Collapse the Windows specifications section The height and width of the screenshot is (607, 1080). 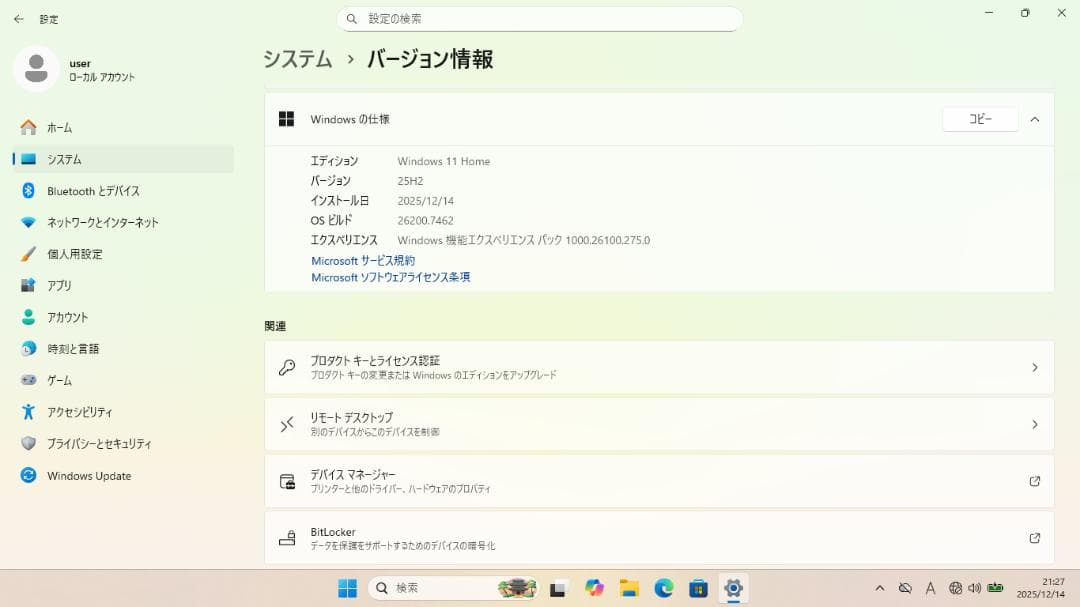point(1034,119)
